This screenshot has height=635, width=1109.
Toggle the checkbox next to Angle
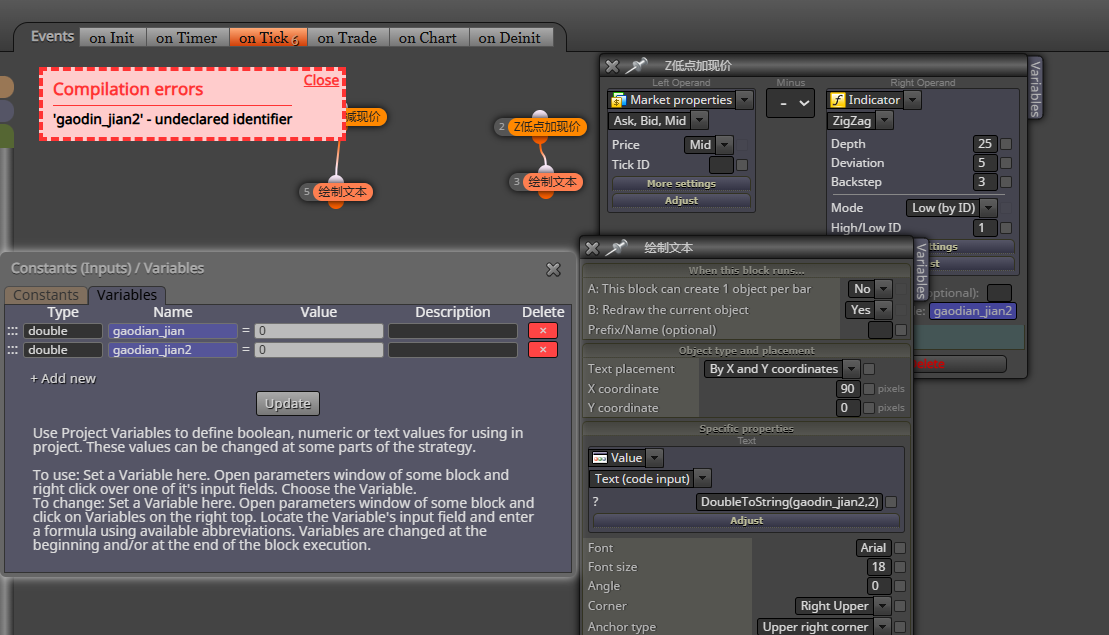900,586
